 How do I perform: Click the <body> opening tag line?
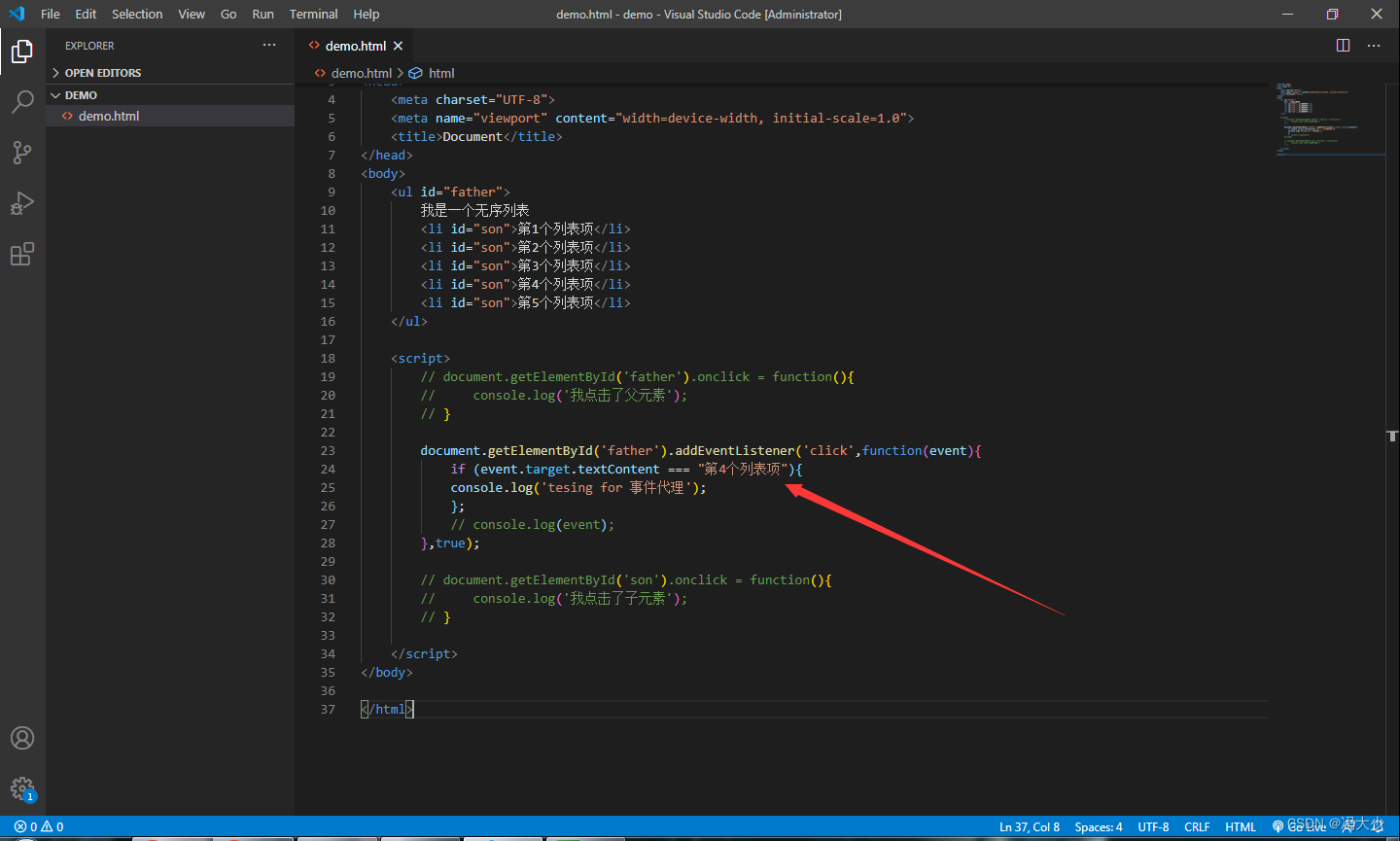tap(383, 173)
